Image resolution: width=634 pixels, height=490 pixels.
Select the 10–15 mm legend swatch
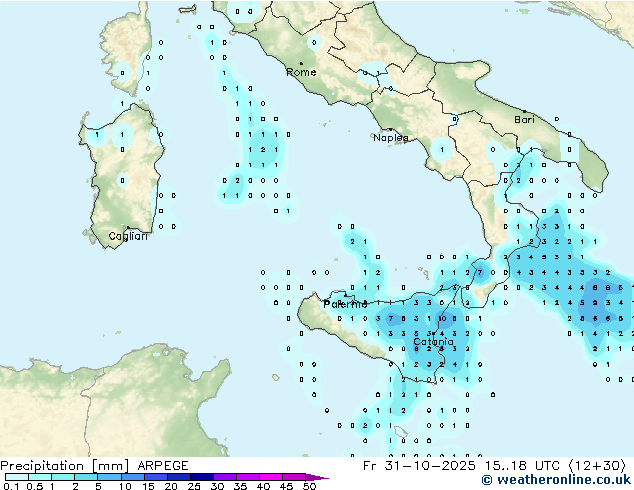pos(132,477)
